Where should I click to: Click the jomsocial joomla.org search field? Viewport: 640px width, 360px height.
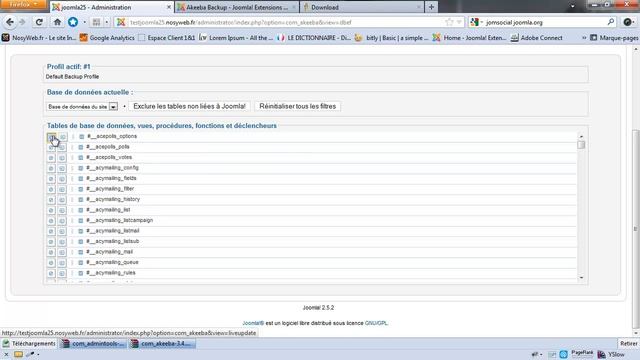(544, 22)
